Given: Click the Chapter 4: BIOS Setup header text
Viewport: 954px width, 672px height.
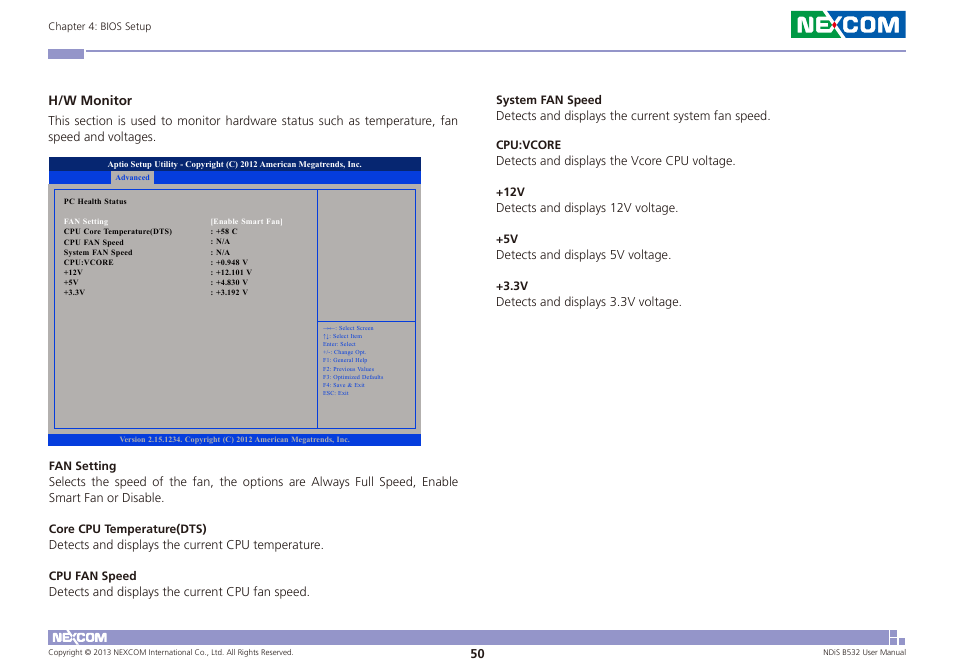Looking at the screenshot, I should [100, 26].
